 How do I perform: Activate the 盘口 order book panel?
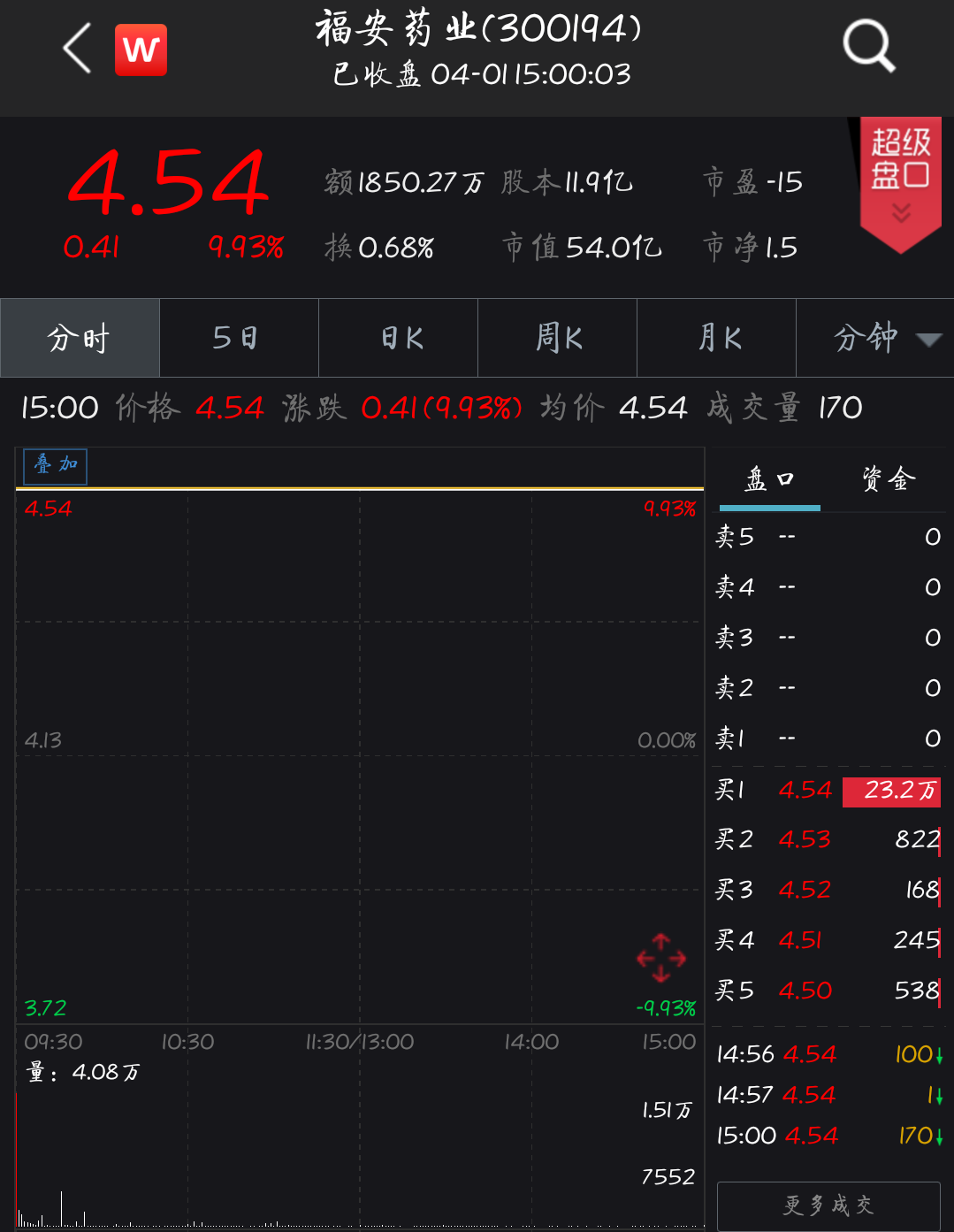point(768,478)
